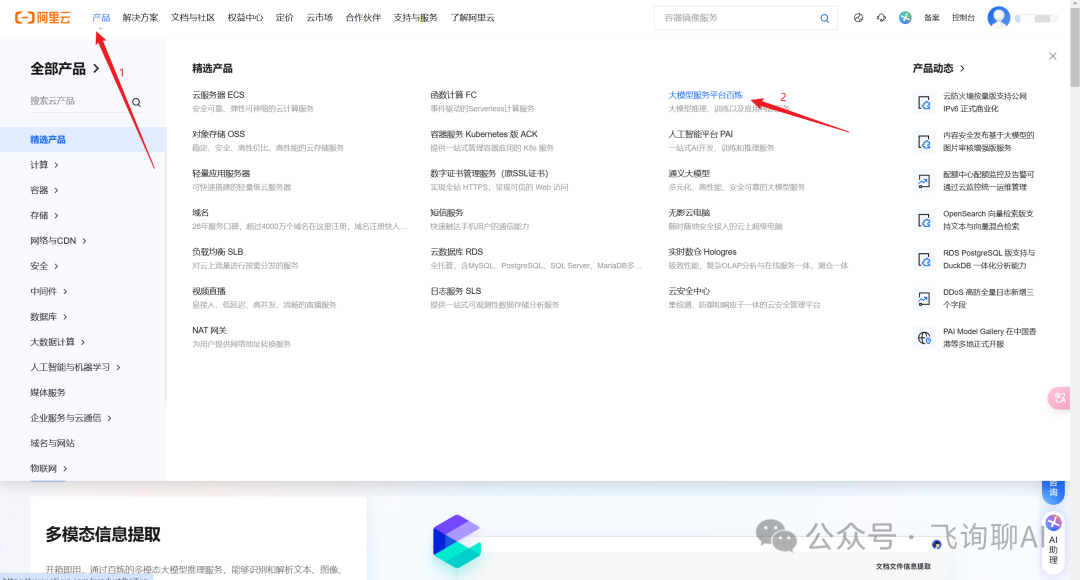Open the 解决方案 menu

pyautogui.click(x=141, y=18)
